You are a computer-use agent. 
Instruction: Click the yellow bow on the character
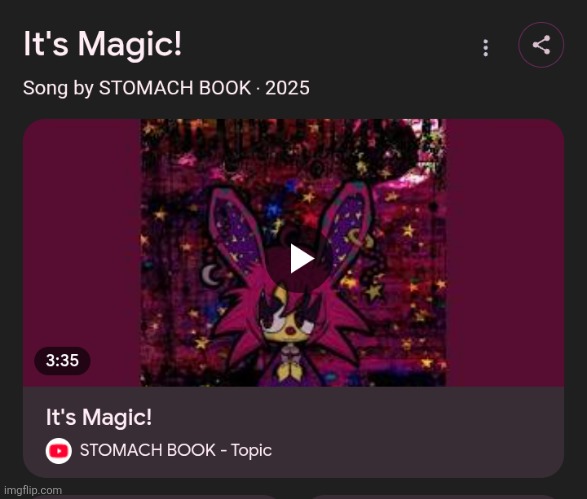[x=287, y=369]
